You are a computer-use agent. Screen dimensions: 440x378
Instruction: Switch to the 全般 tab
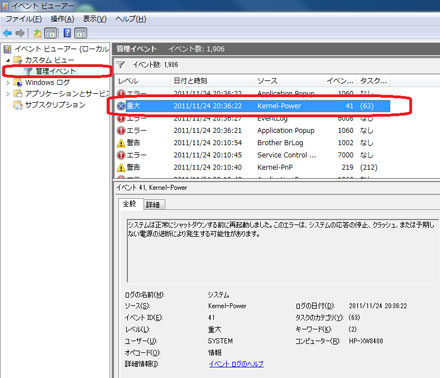point(130,204)
